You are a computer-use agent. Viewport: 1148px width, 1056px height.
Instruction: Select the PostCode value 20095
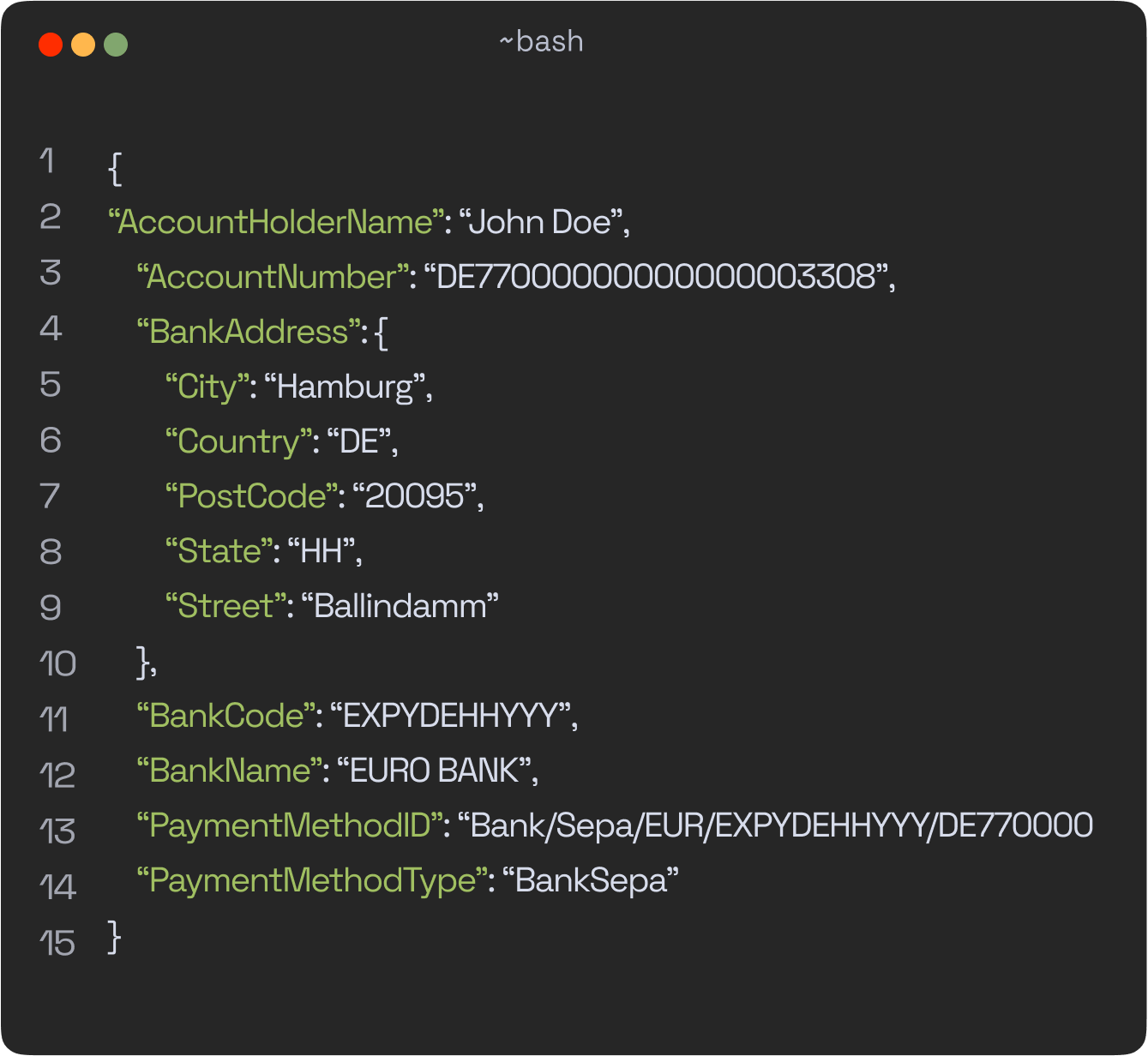(416, 496)
